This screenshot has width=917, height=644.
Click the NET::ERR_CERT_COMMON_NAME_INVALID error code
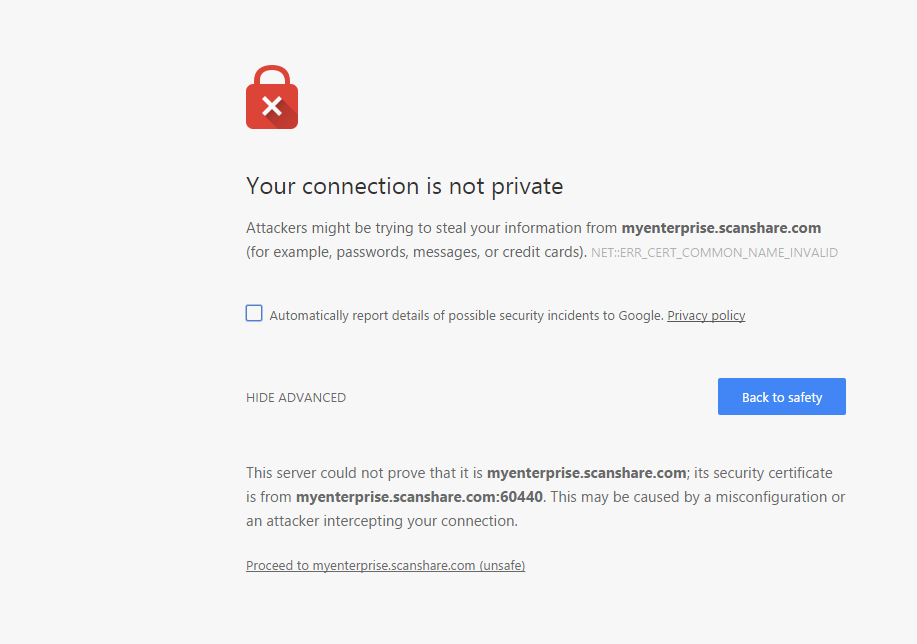[714, 253]
